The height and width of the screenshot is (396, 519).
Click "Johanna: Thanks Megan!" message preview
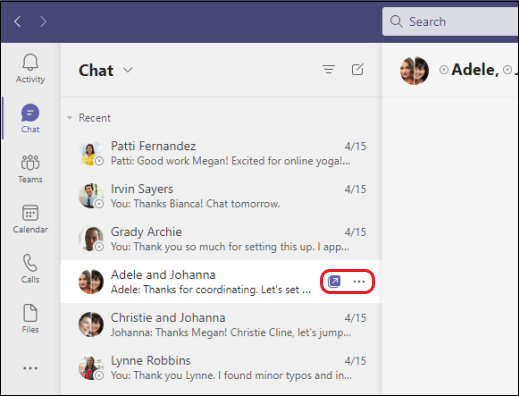pyautogui.click(x=231, y=332)
